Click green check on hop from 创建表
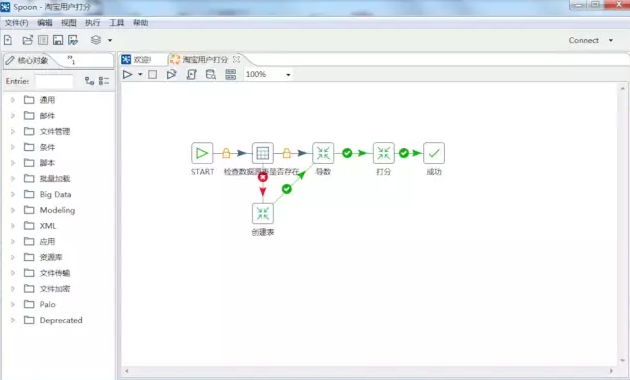This screenshot has height=380, width=630. 286,189
